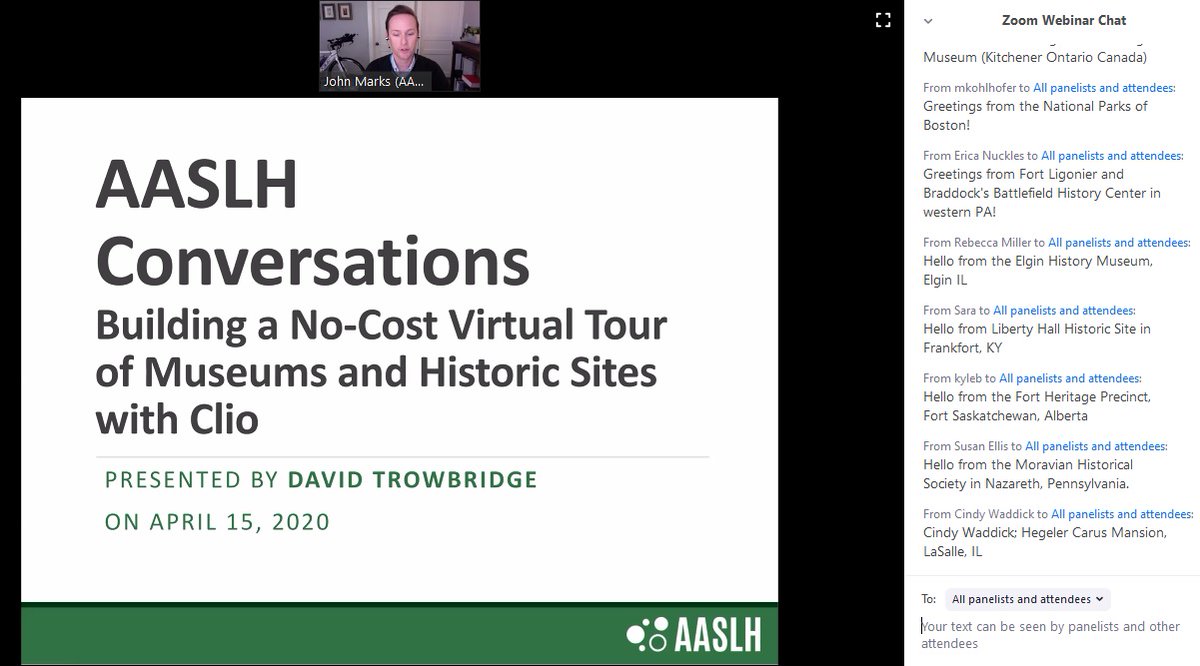Viewport: 1200px width, 666px height.
Task: Collapse the Zoom Webinar Chat panel chevron
Action: 928,20
